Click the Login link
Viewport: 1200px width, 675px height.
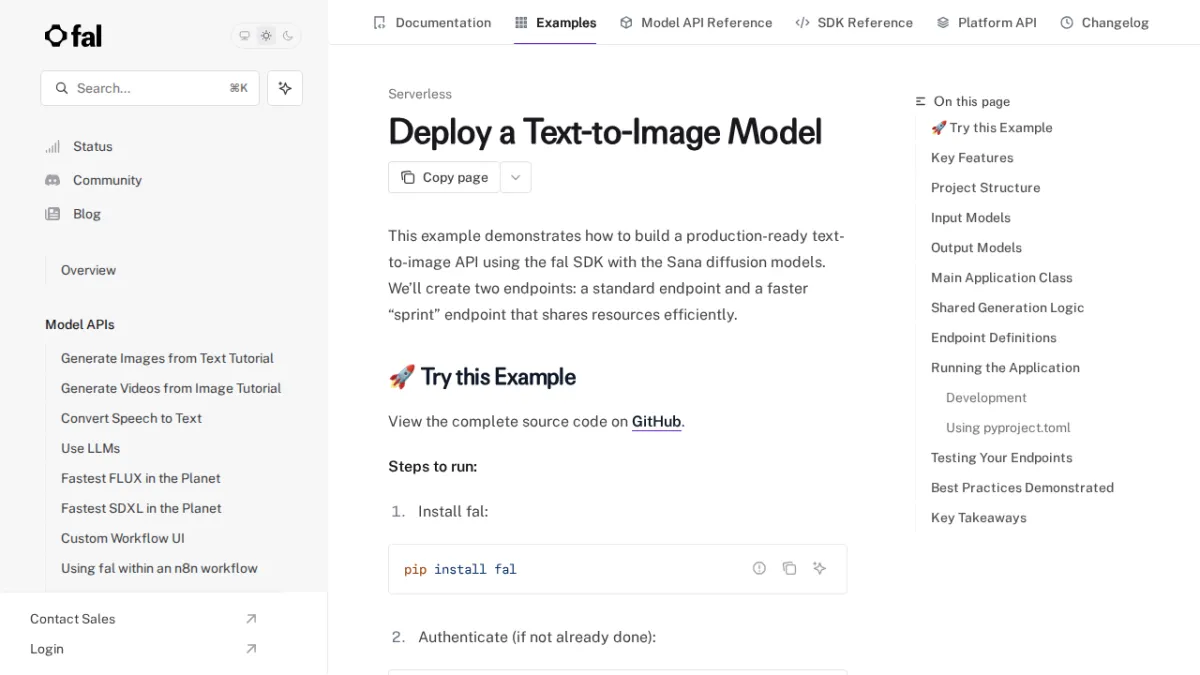tap(47, 649)
